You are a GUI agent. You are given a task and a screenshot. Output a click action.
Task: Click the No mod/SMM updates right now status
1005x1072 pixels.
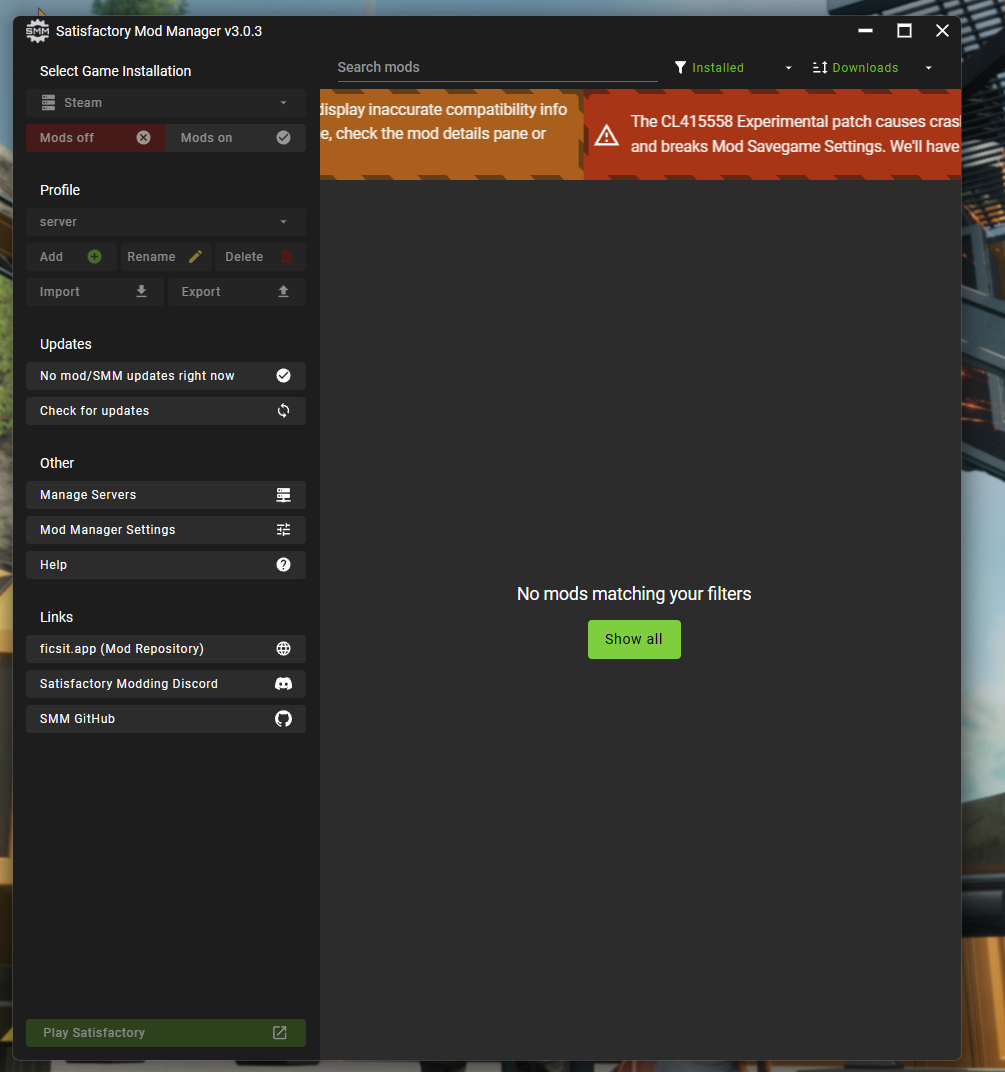tap(165, 375)
